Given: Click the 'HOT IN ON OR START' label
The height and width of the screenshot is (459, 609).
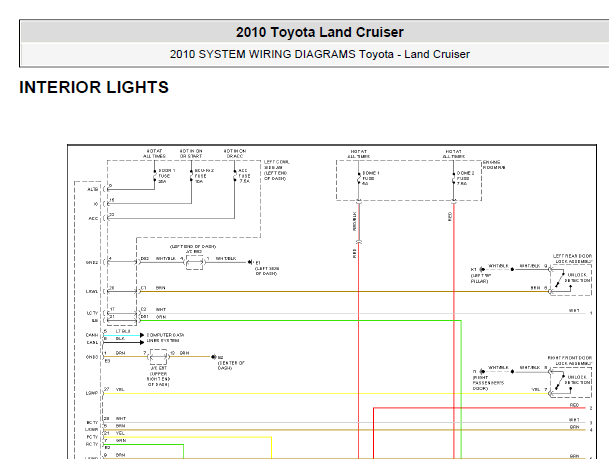Looking at the screenshot, I should click(191, 153).
